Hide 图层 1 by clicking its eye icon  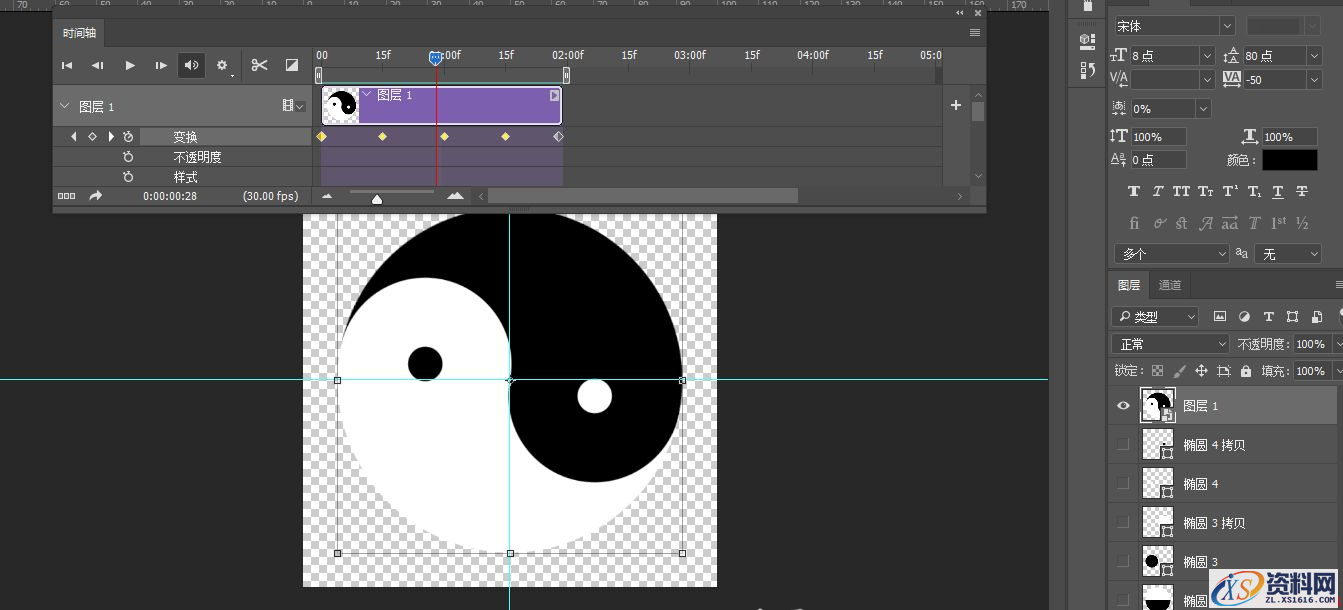[x=1123, y=405]
